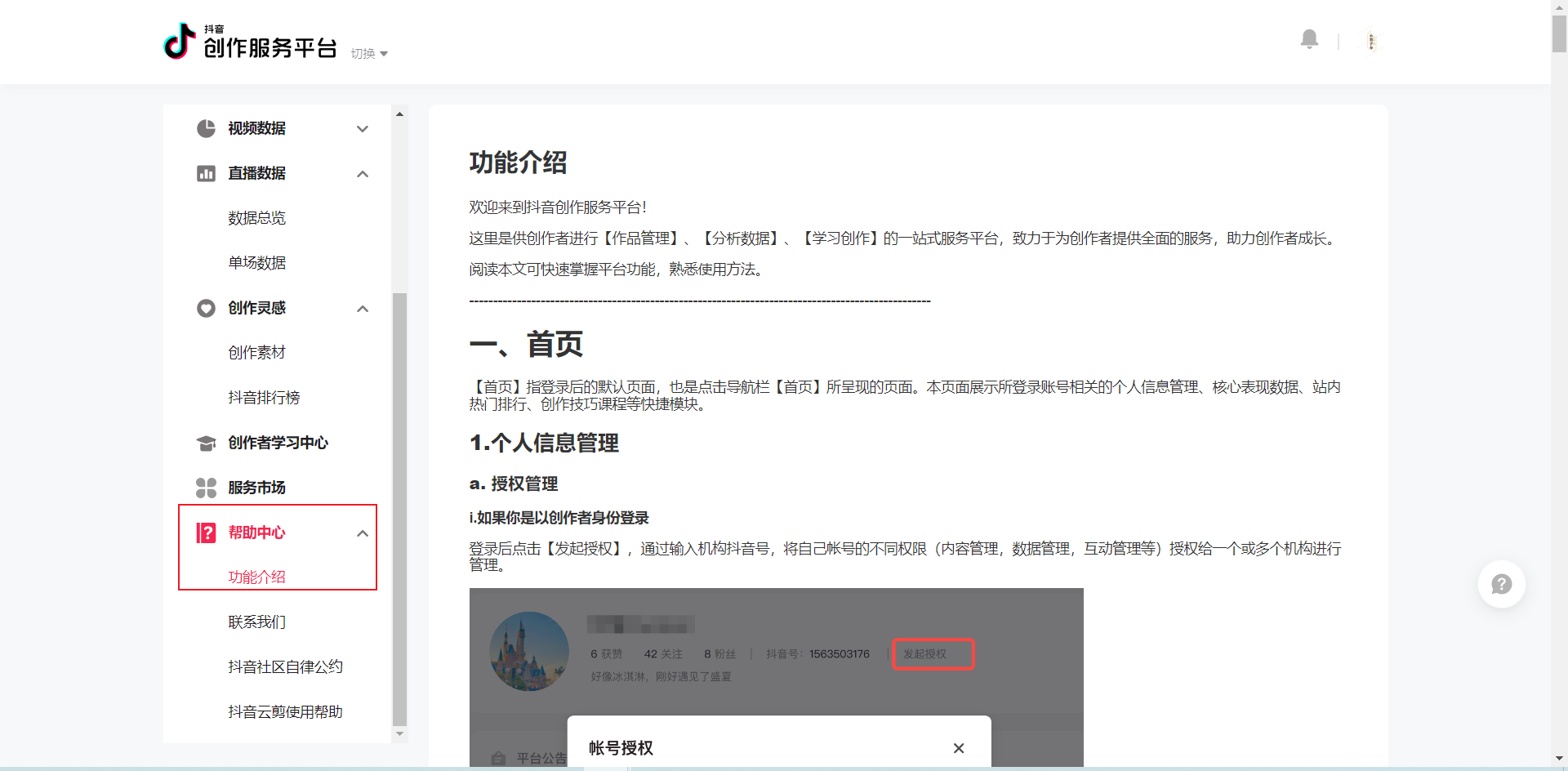
Task: Go to 抖音排行榜 page
Action: click(264, 398)
